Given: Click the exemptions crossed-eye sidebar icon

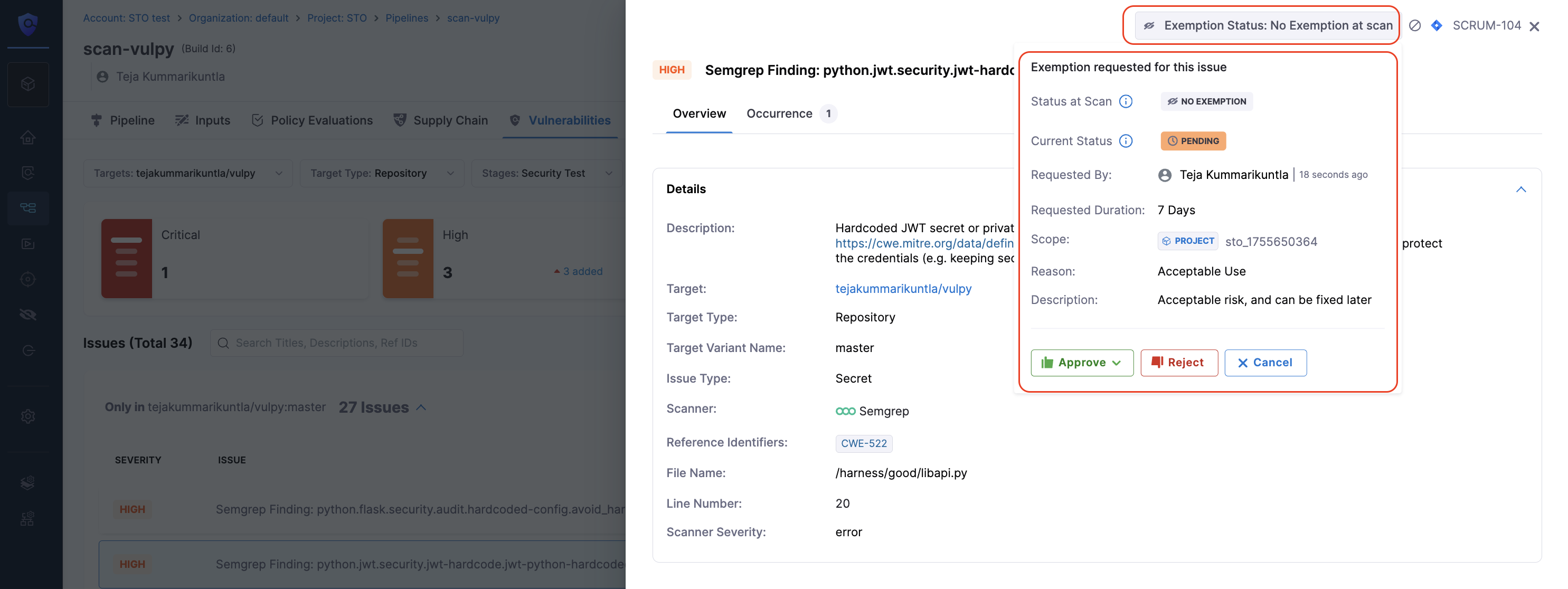Looking at the screenshot, I should tap(28, 315).
